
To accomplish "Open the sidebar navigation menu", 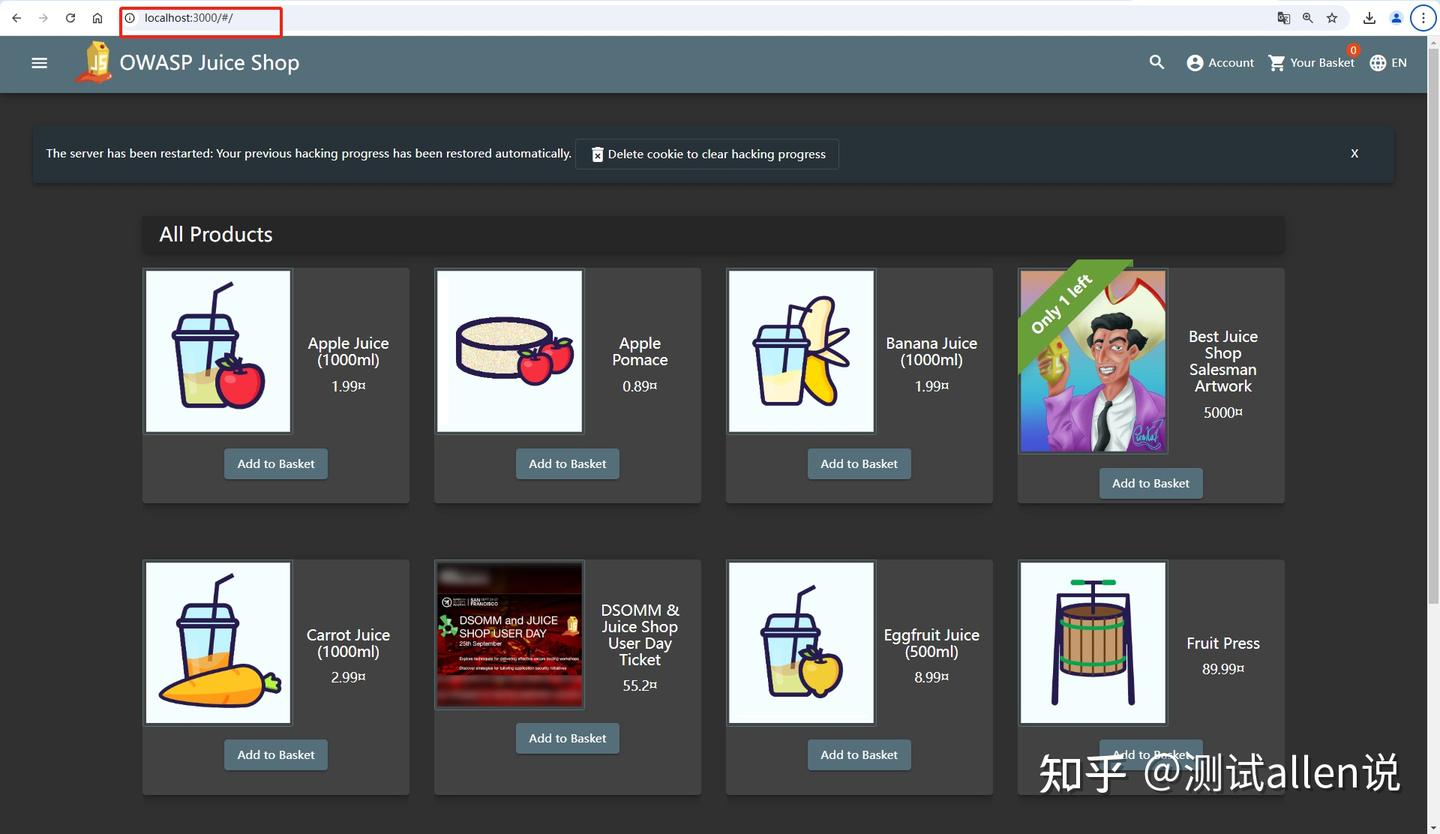I will [39, 62].
